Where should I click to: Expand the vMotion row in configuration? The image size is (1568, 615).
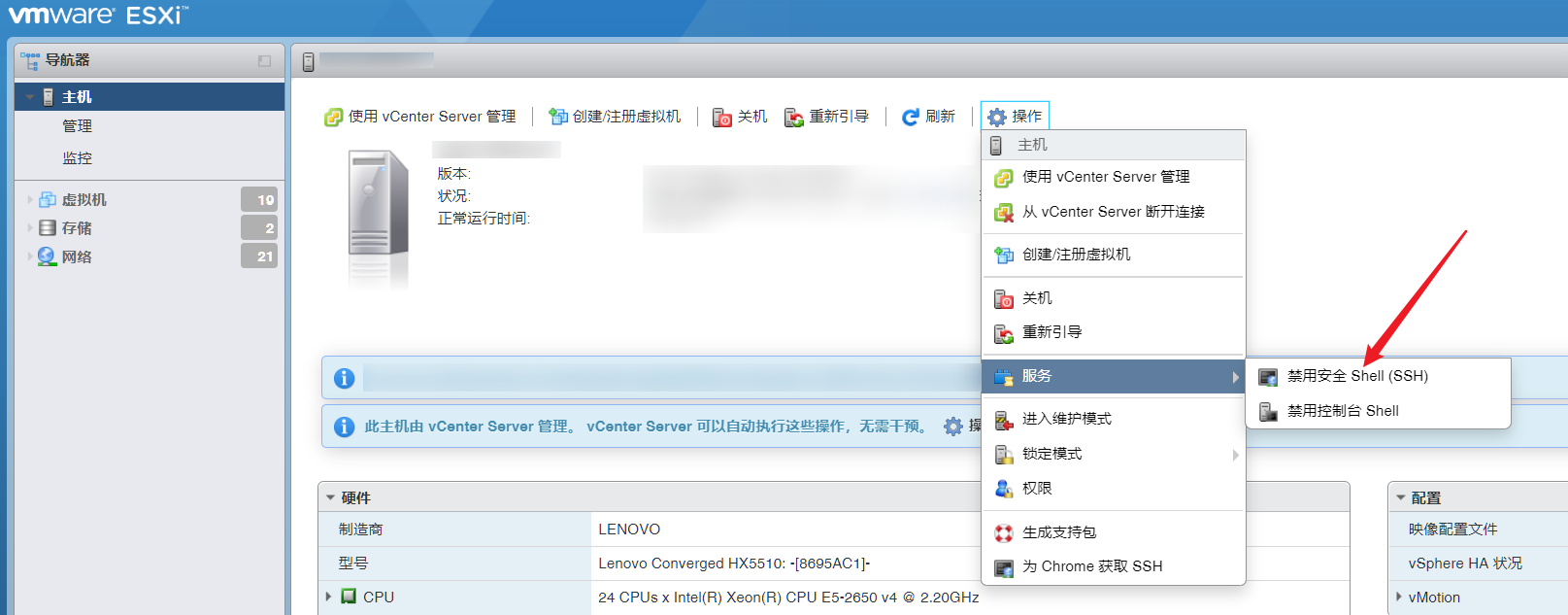coord(1398,597)
